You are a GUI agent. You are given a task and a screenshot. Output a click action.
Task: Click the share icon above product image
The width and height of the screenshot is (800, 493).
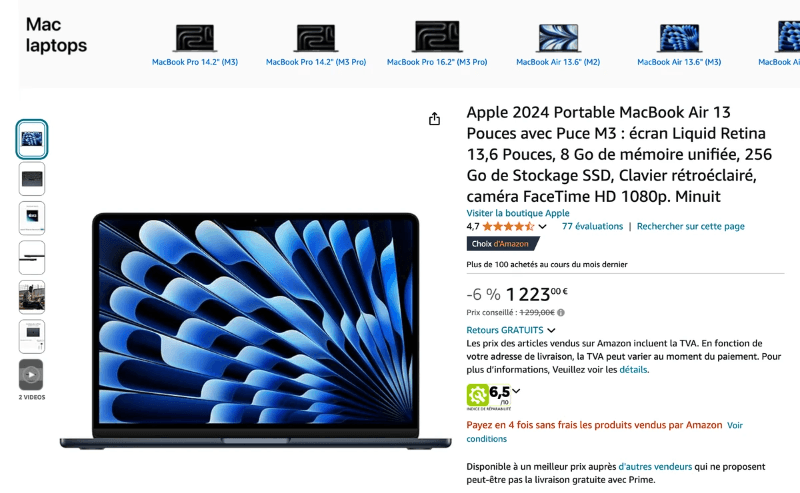(434, 119)
